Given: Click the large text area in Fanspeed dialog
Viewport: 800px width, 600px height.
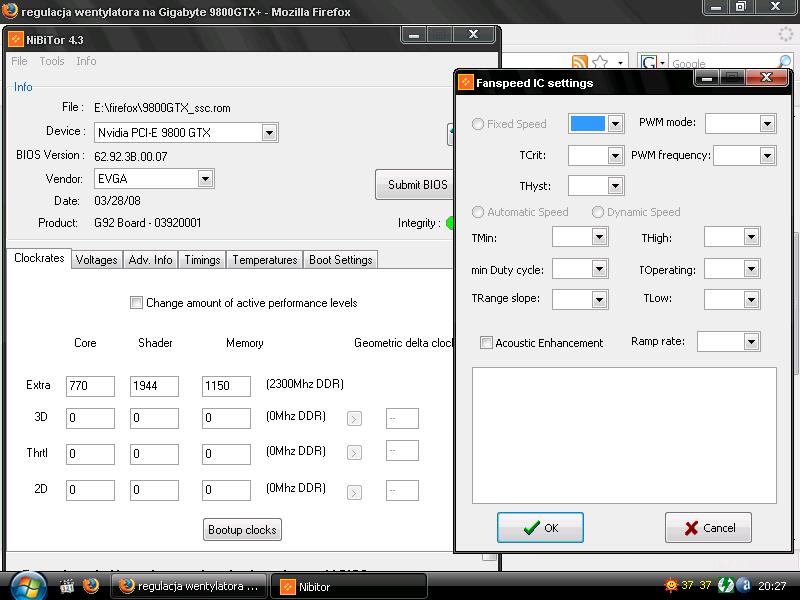Looking at the screenshot, I should click(x=624, y=435).
